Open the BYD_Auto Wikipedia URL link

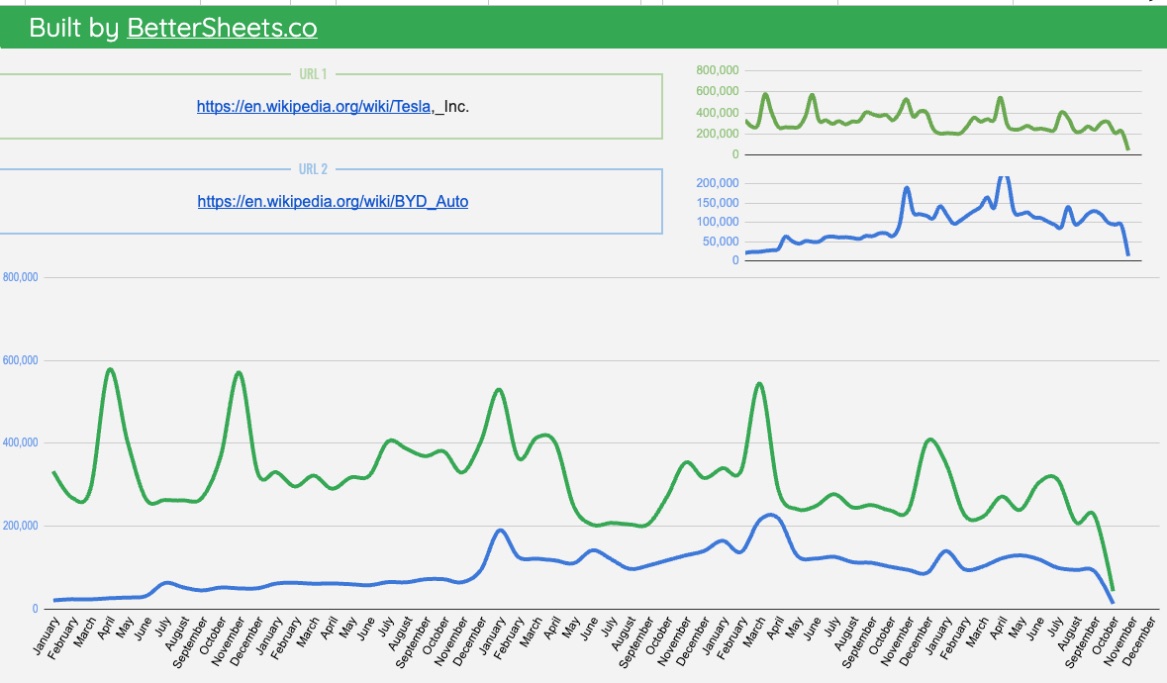(333, 202)
